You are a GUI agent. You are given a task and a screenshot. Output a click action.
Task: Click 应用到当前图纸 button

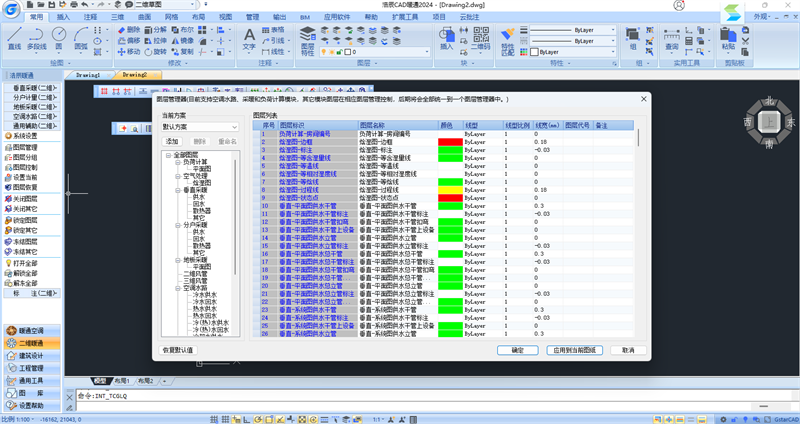click(573, 351)
